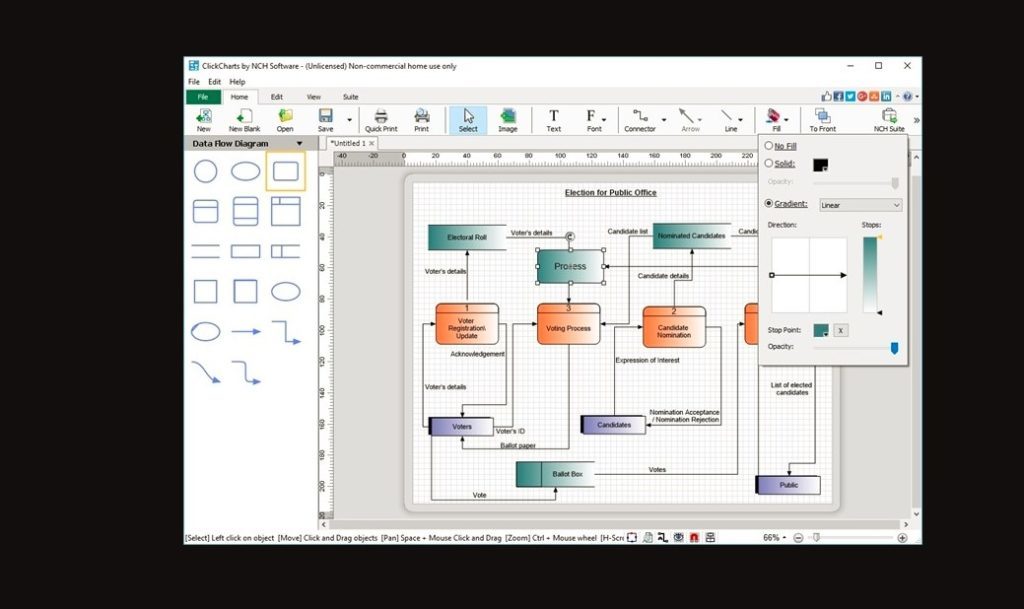Remove the stop point with X button
The image size is (1024, 609).
coord(840,330)
